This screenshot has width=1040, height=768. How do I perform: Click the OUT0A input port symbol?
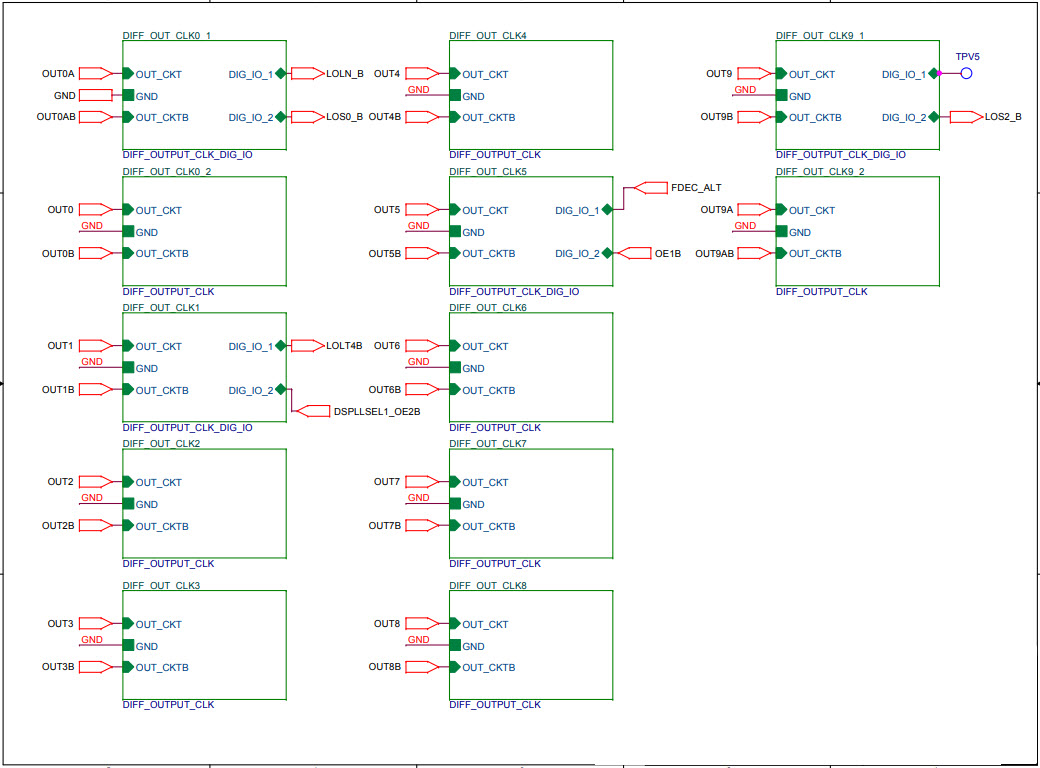(95, 73)
